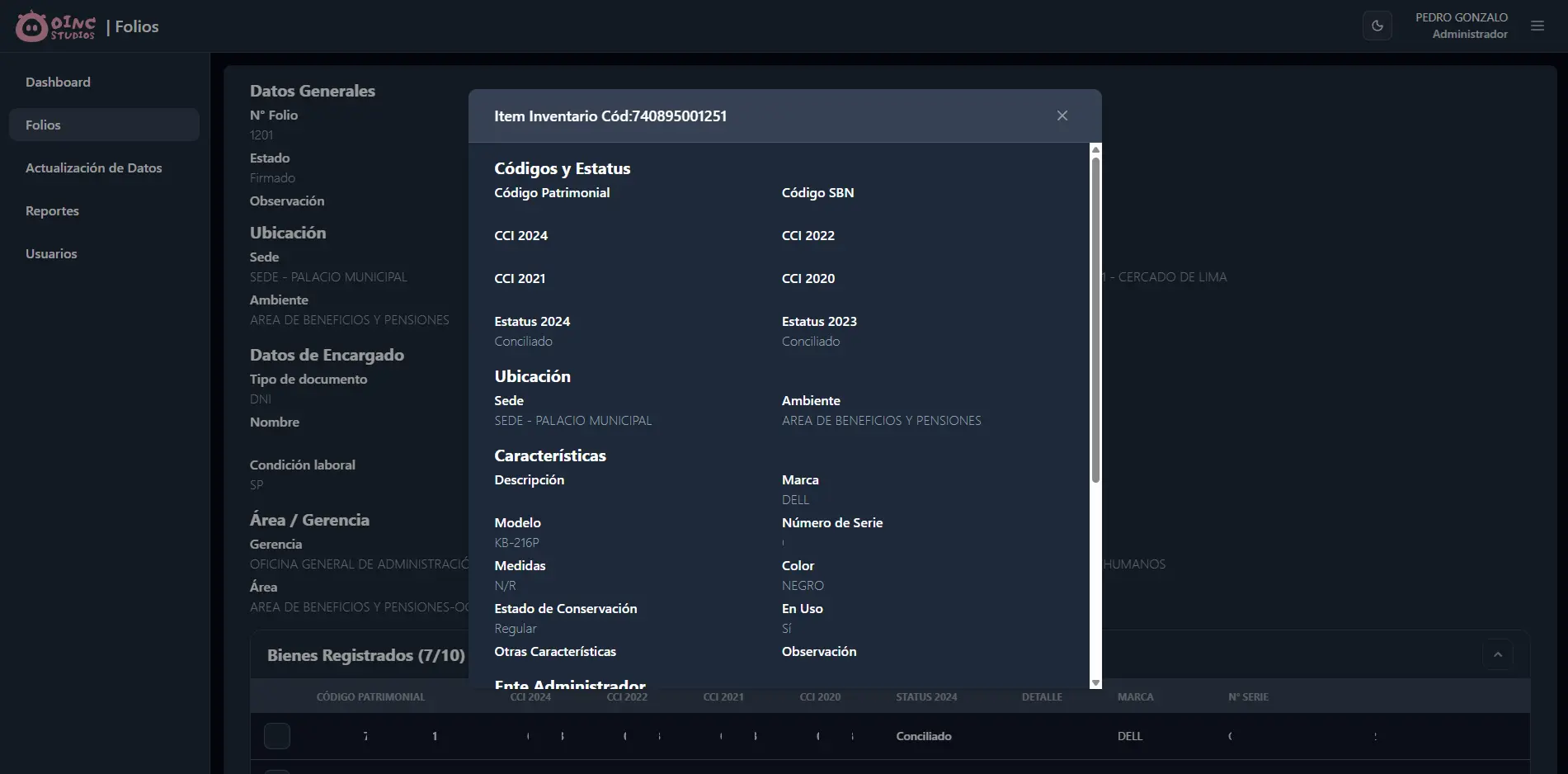The width and height of the screenshot is (1568, 774).
Task: Check the first row checkbox in the table
Action: pyautogui.click(x=277, y=736)
